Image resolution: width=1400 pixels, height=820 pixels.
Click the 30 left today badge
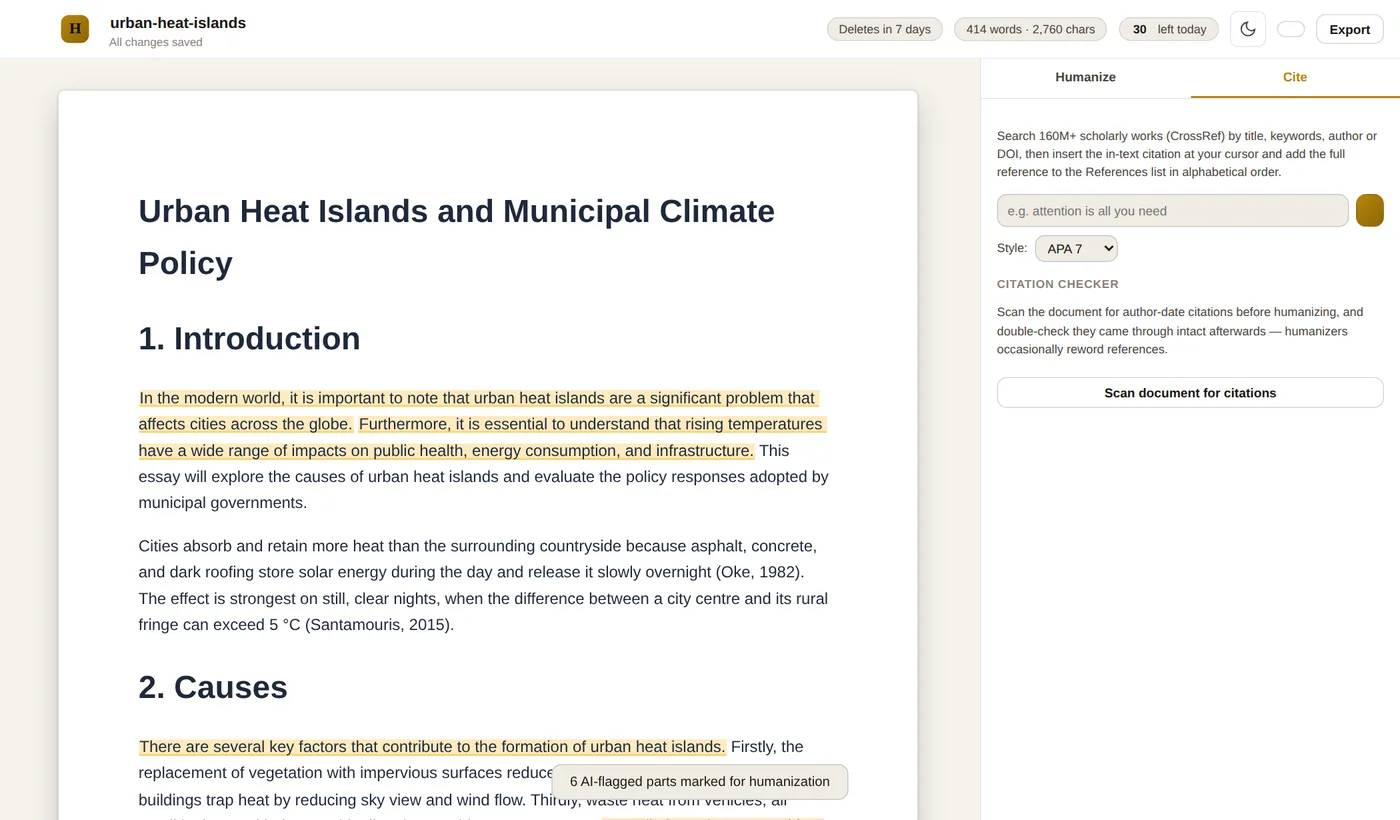(1169, 29)
